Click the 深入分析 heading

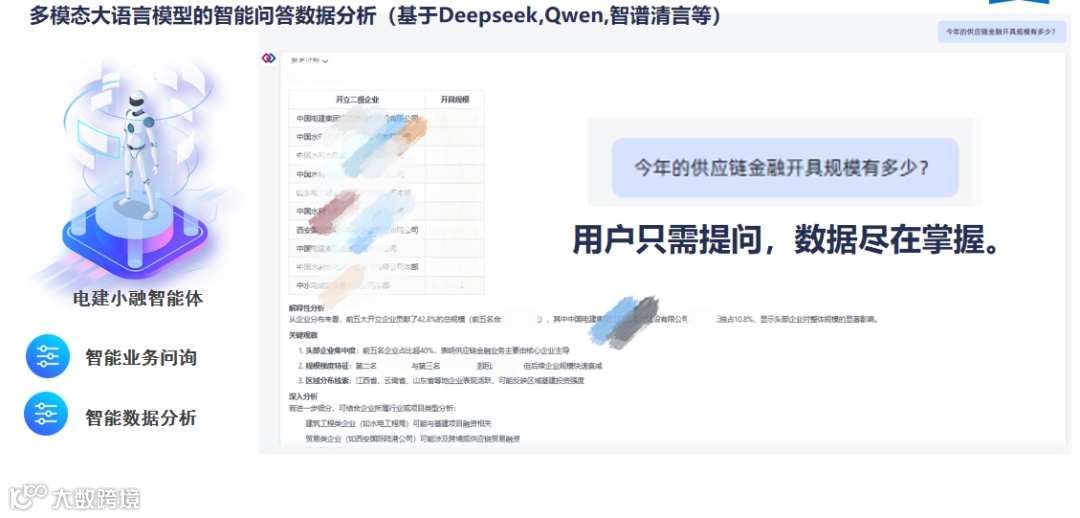pos(303,396)
